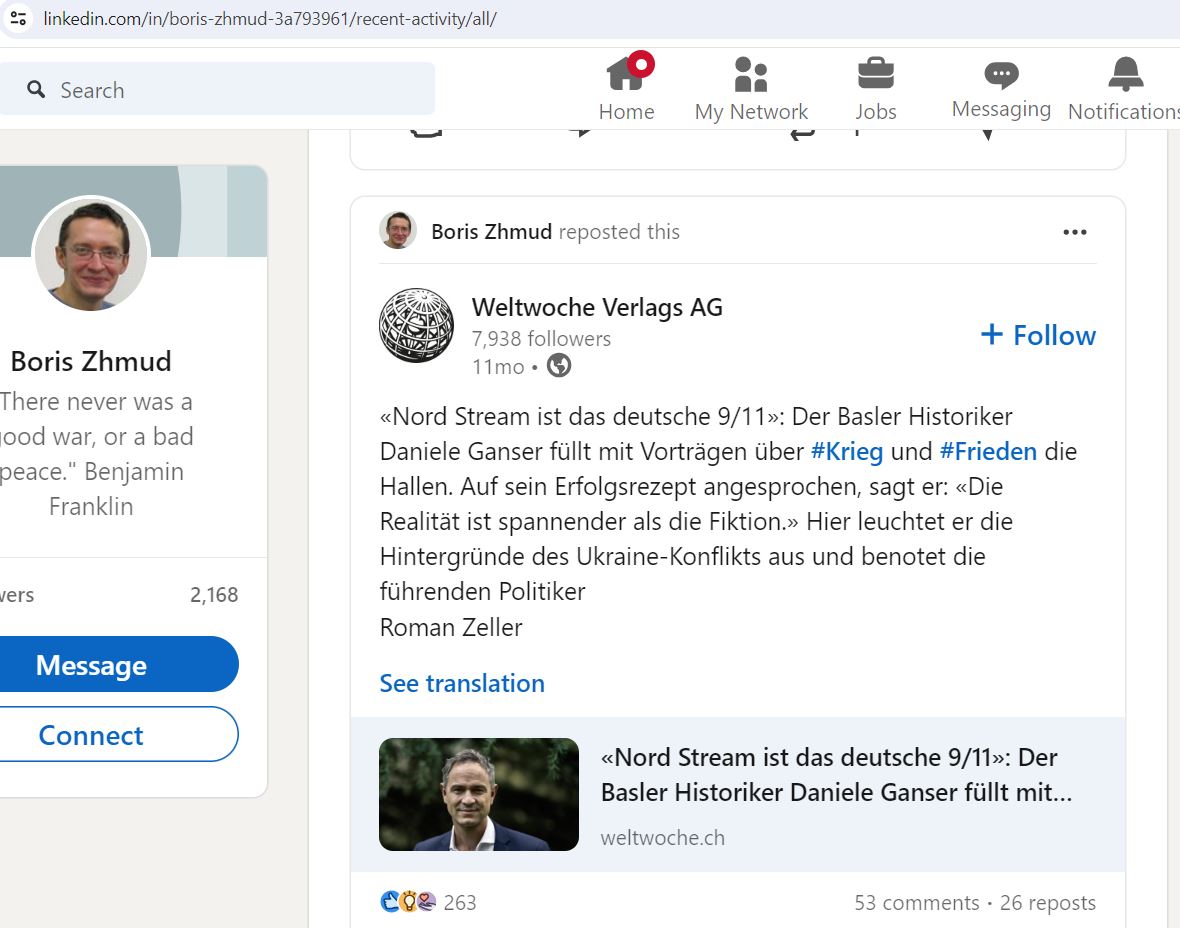Open the Boris Zhmud profile name in sidebar
This screenshot has height=928, width=1180.
(x=91, y=361)
